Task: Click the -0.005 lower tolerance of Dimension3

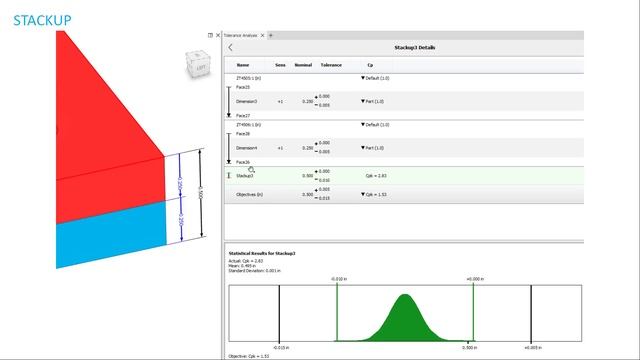Action: pos(322,105)
